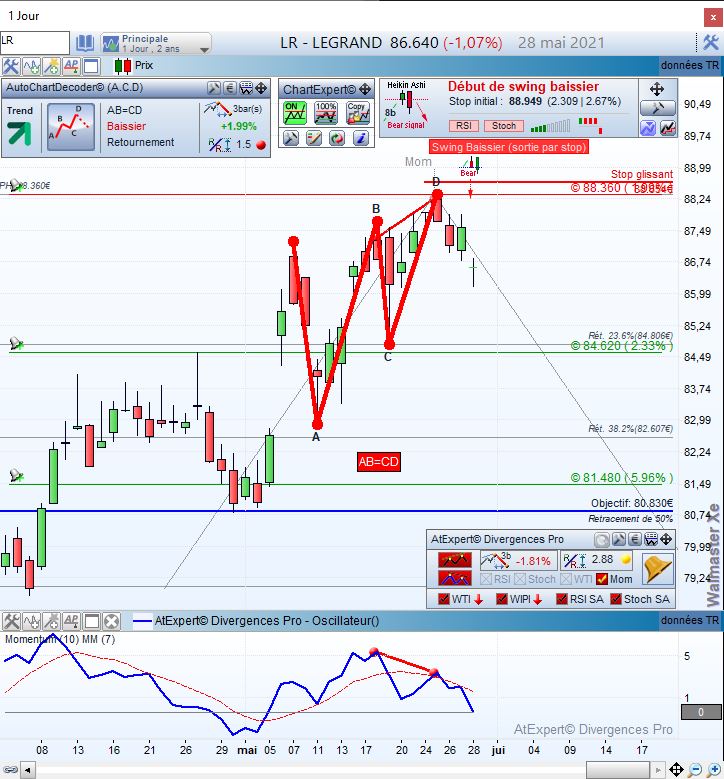Viewport: 724px width, 779px height.
Task: Click the Swing Baissier (sortie par stop) label
Action: [x=509, y=147]
